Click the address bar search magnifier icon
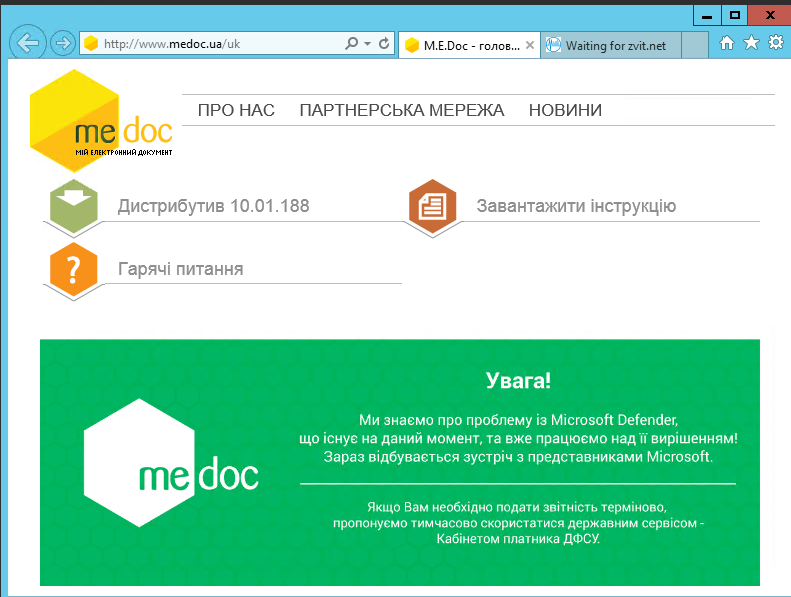The image size is (791, 597). pyautogui.click(x=352, y=43)
